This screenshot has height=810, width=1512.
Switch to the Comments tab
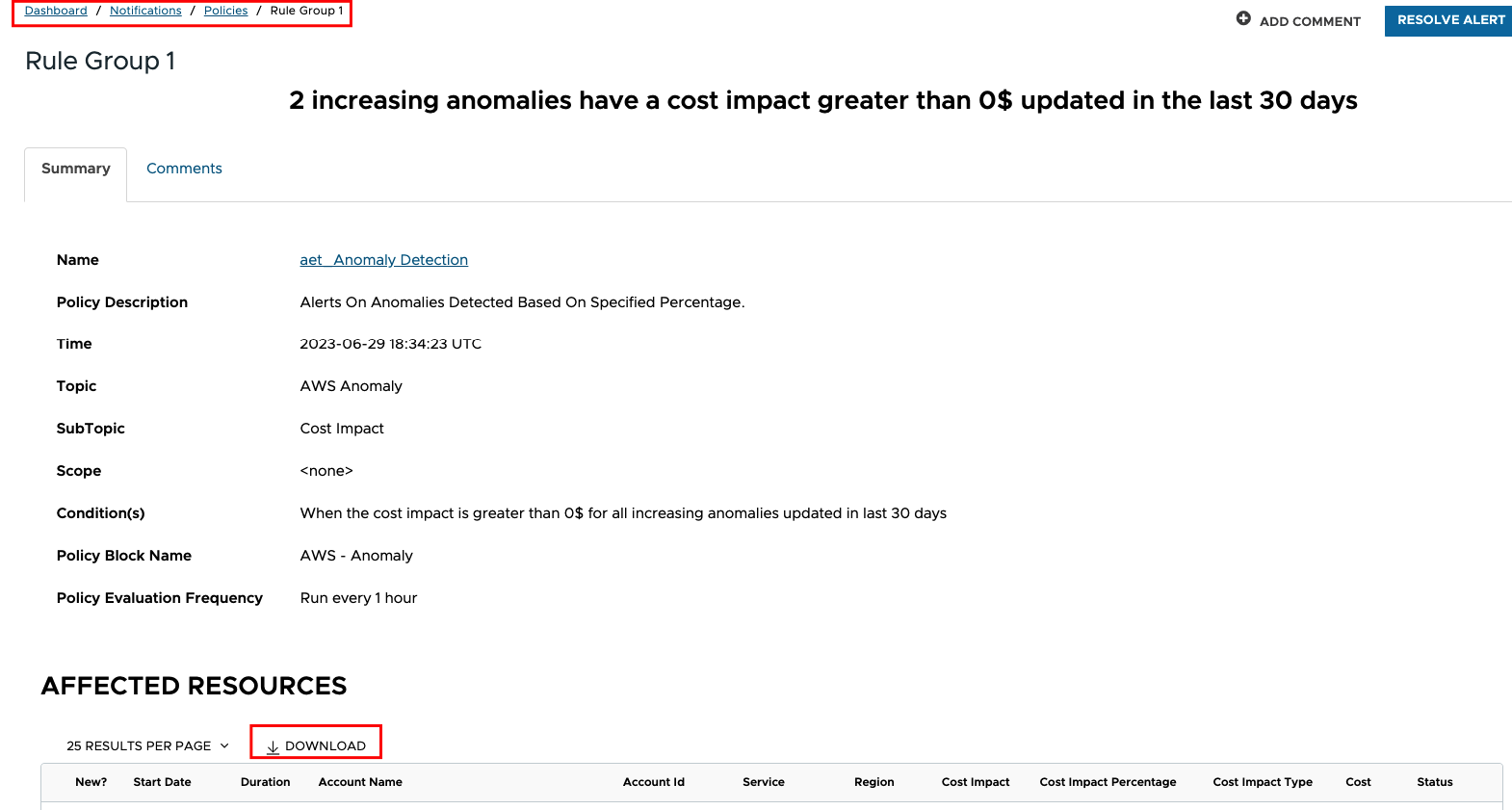[184, 169]
